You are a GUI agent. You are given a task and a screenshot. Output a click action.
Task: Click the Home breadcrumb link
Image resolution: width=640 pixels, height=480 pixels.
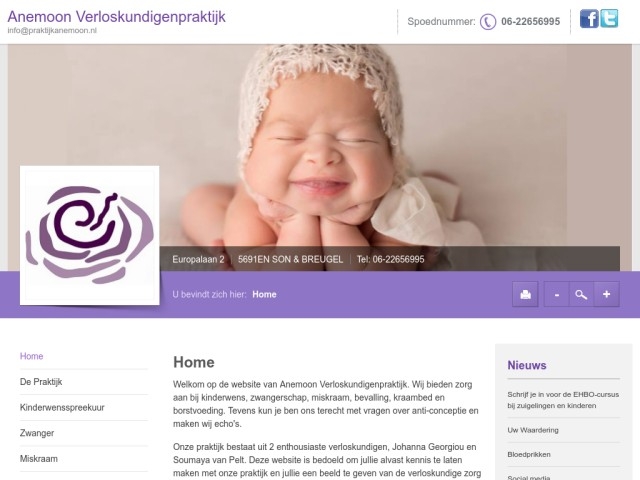coord(264,294)
